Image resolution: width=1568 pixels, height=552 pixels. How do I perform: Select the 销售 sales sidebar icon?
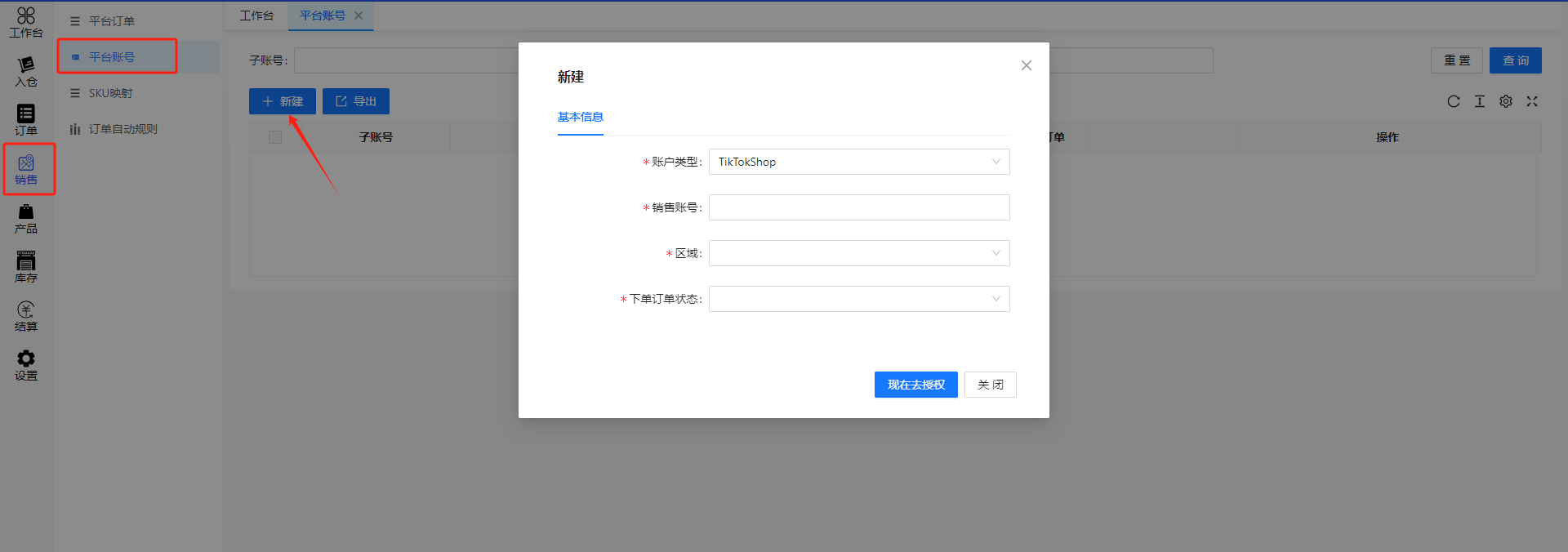(26, 170)
